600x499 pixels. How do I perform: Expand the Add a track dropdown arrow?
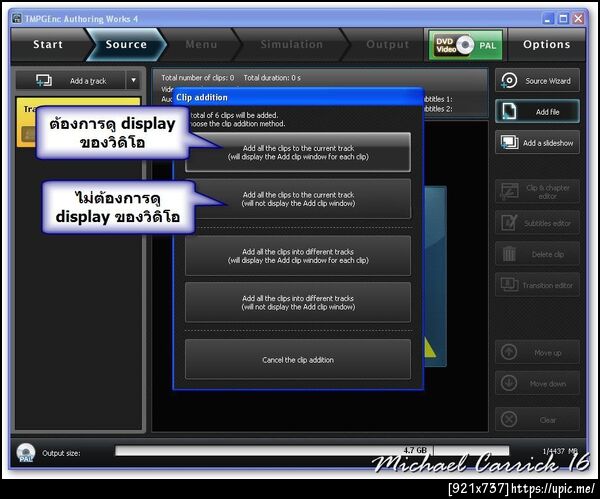pos(134,81)
